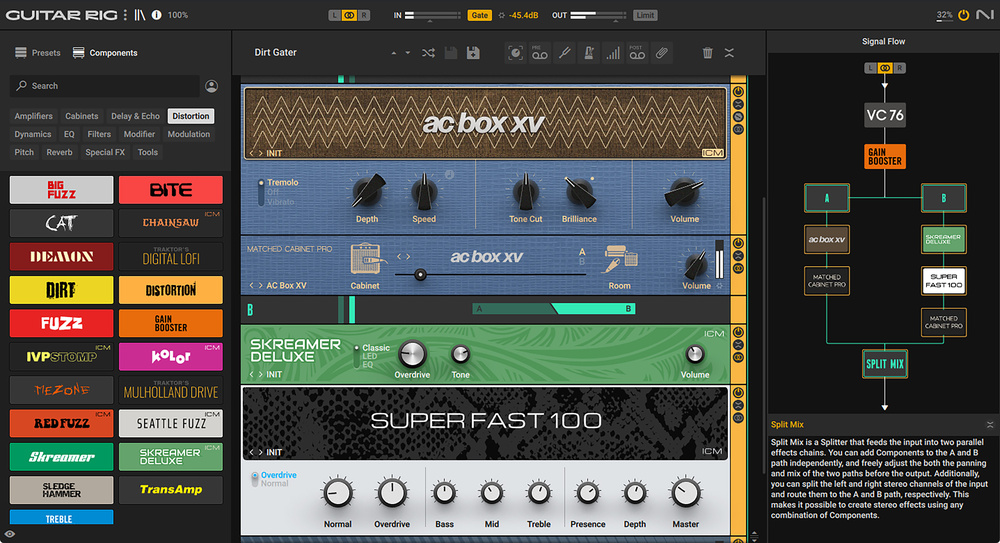Show the Pre tape deck
Screen dimensions: 1000x543
tap(540, 53)
